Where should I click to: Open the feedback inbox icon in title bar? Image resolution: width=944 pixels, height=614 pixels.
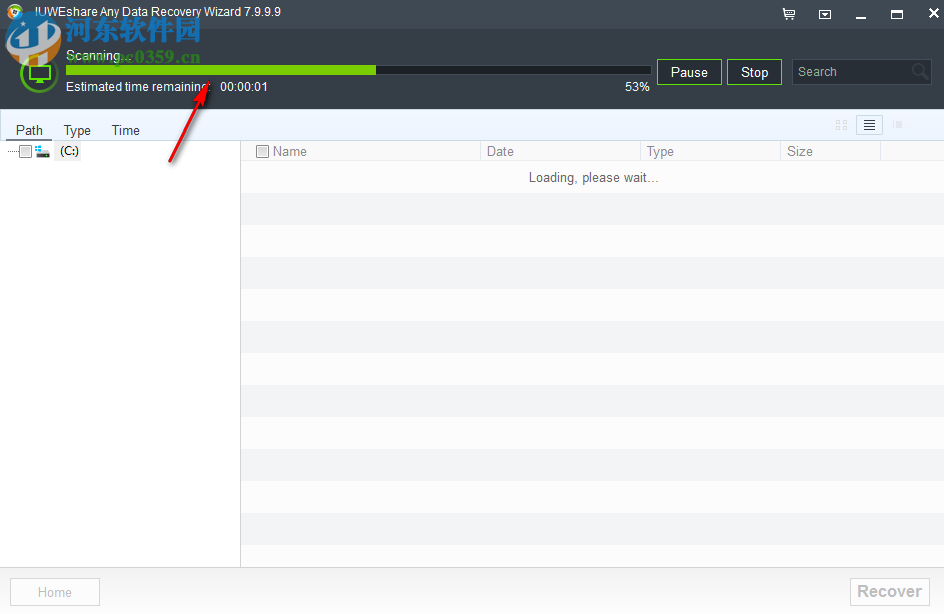tap(824, 14)
